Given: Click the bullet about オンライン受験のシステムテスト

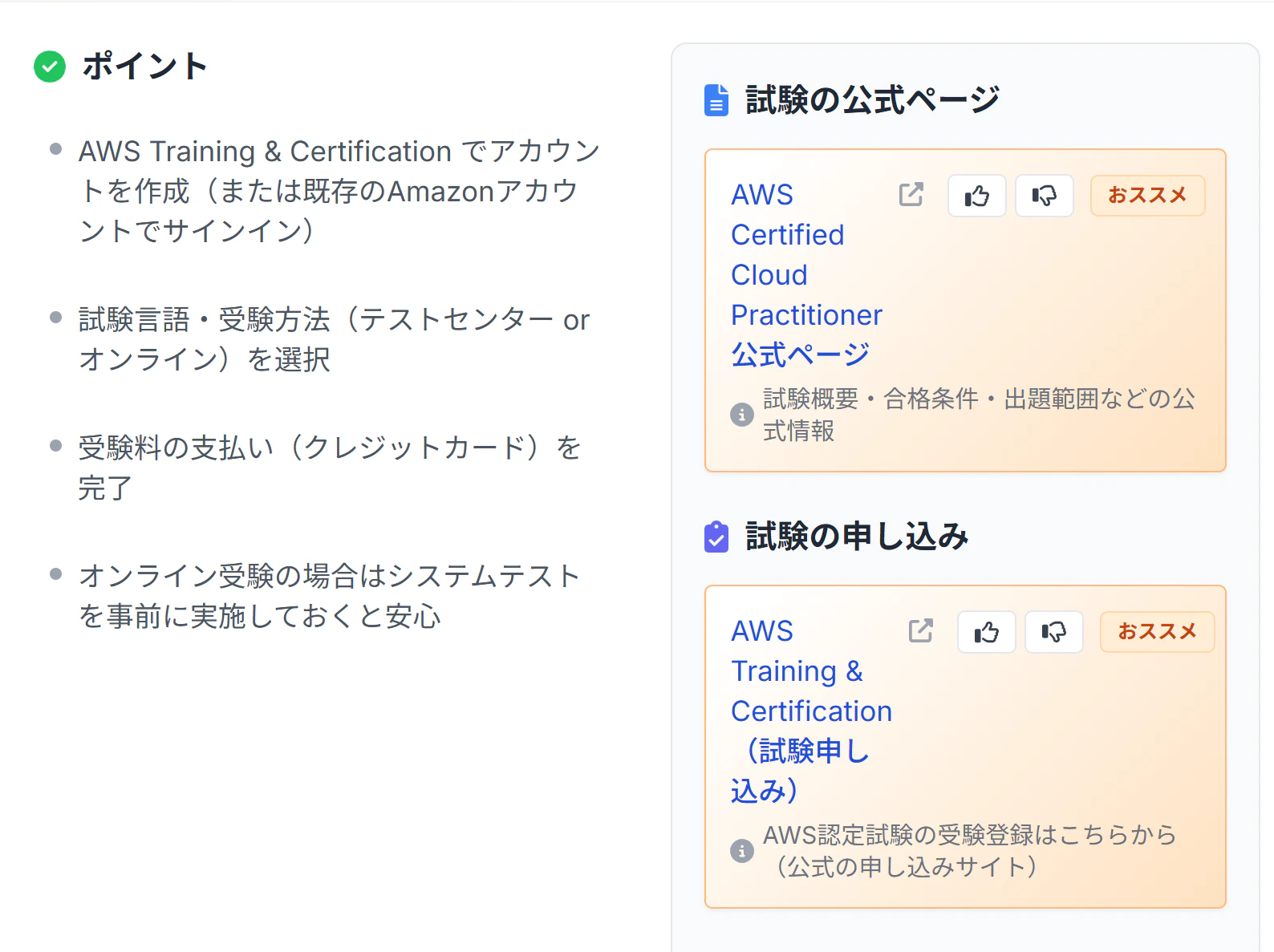Looking at the screenshot, I should [329, 595].
